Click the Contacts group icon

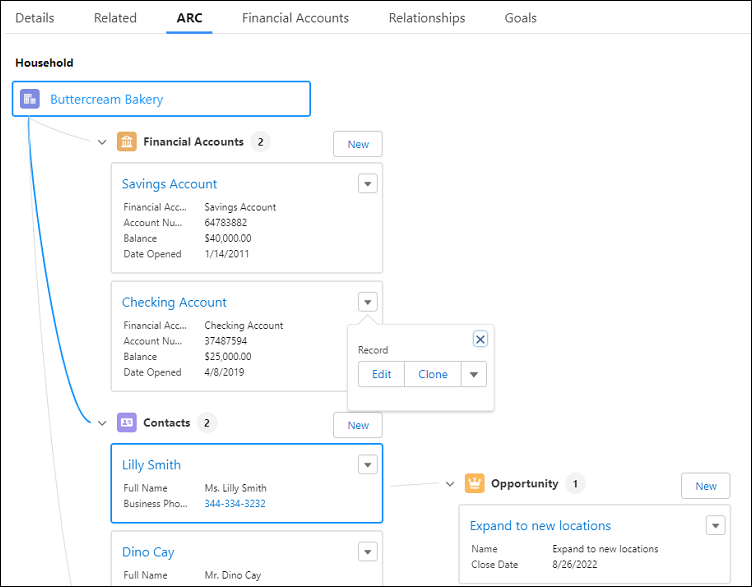(127, 423)
